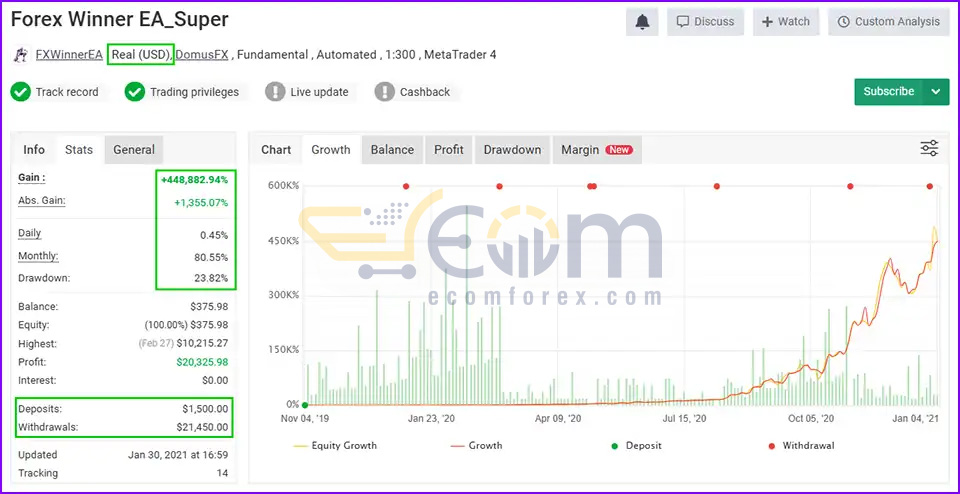Click the +1,355.07% Abs. Gain value
This screenshot has height=494, width=960.
pyautogui.click(x=201, y=203)
